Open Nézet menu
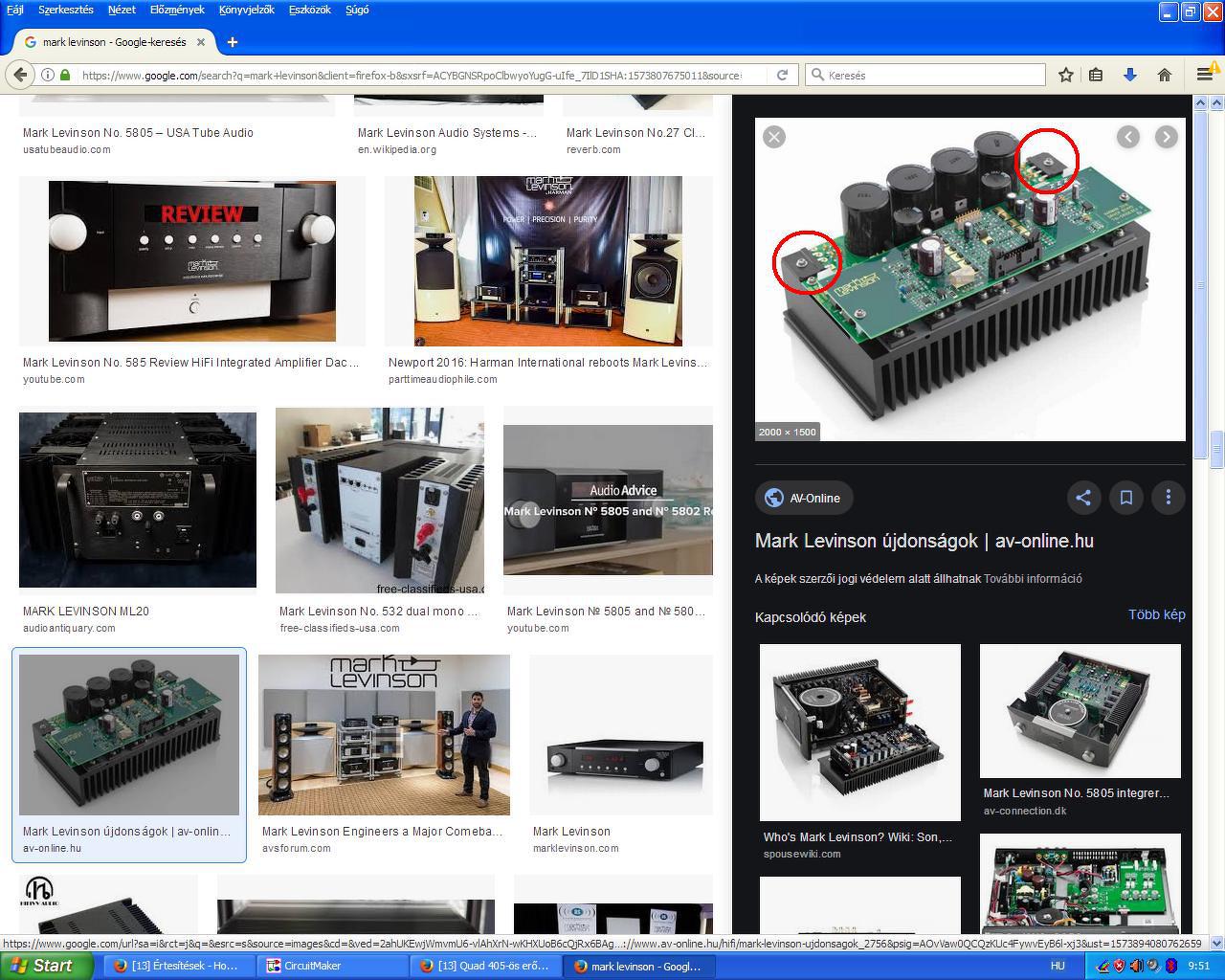The width and height of the screenshot is (1225, 980). click(x=122, y=10)
